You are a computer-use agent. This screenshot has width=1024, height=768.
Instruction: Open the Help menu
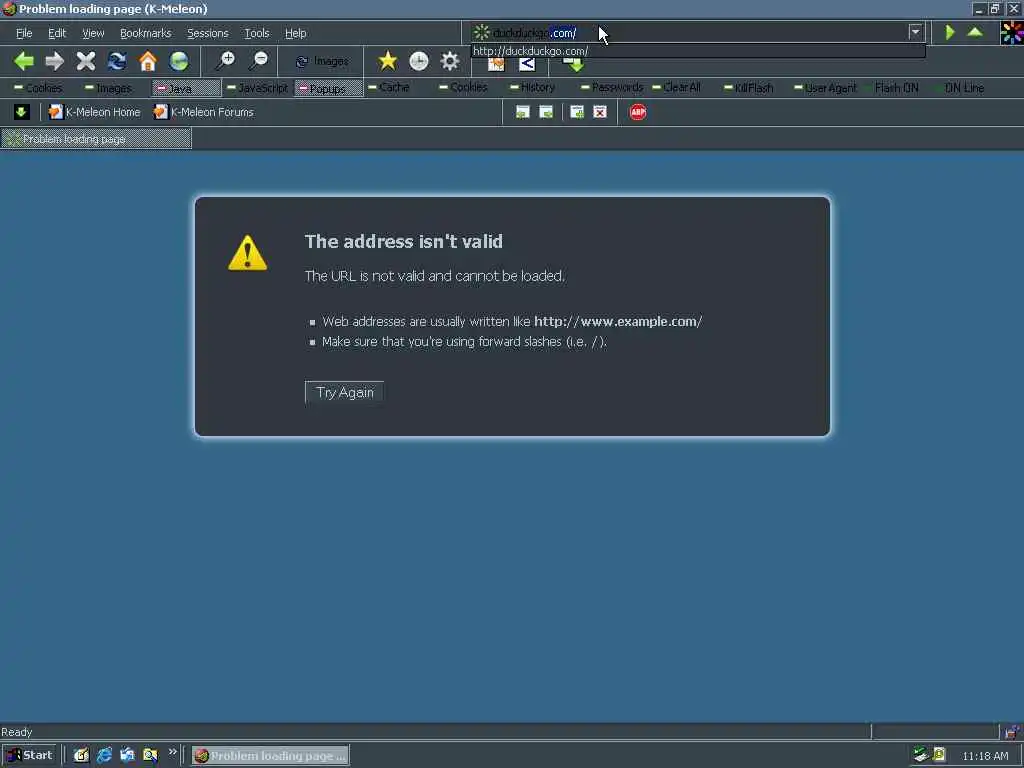(x=295, y=33)
